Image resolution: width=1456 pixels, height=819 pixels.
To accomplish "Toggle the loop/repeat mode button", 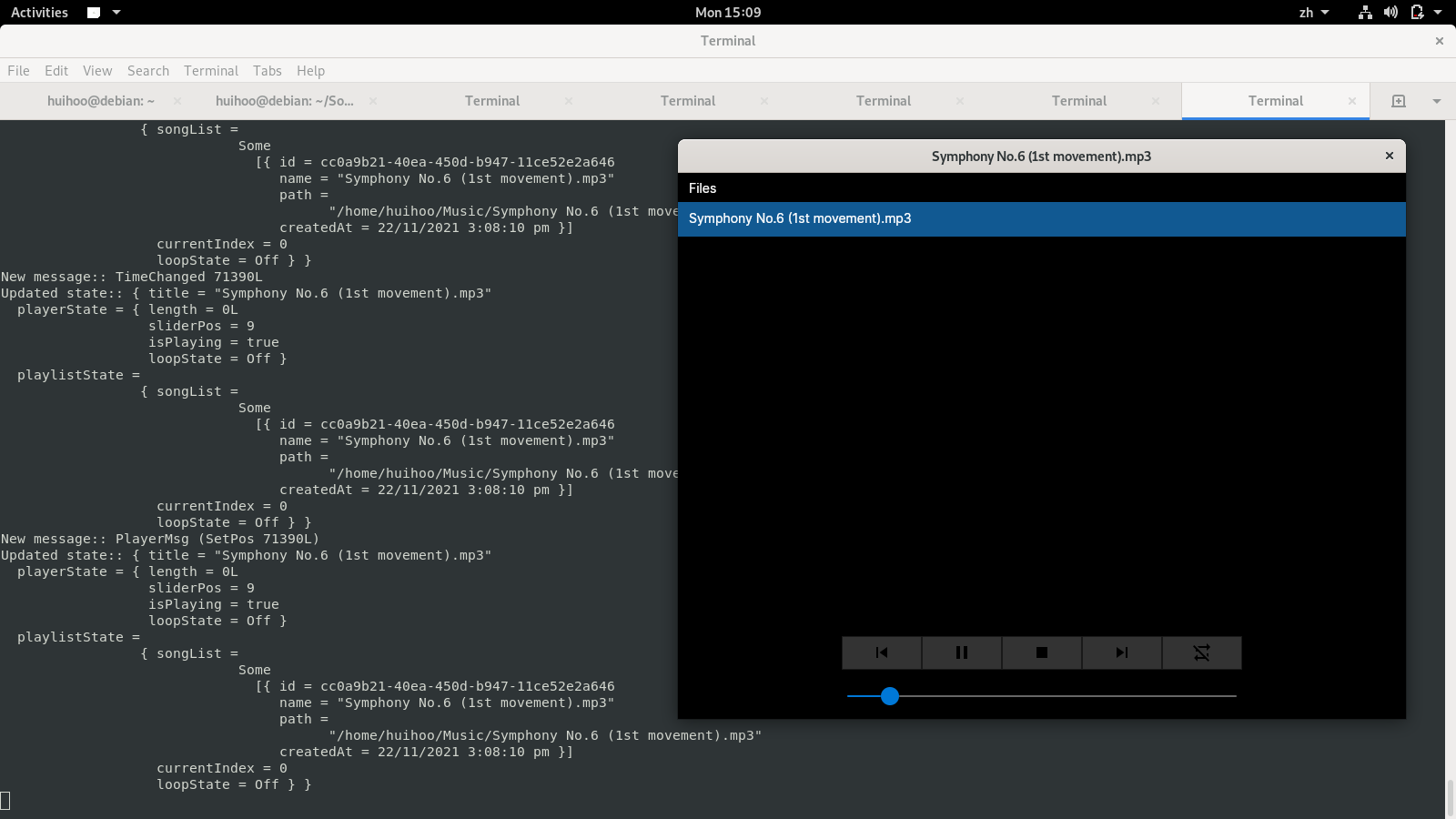I will coord(1201,652).
